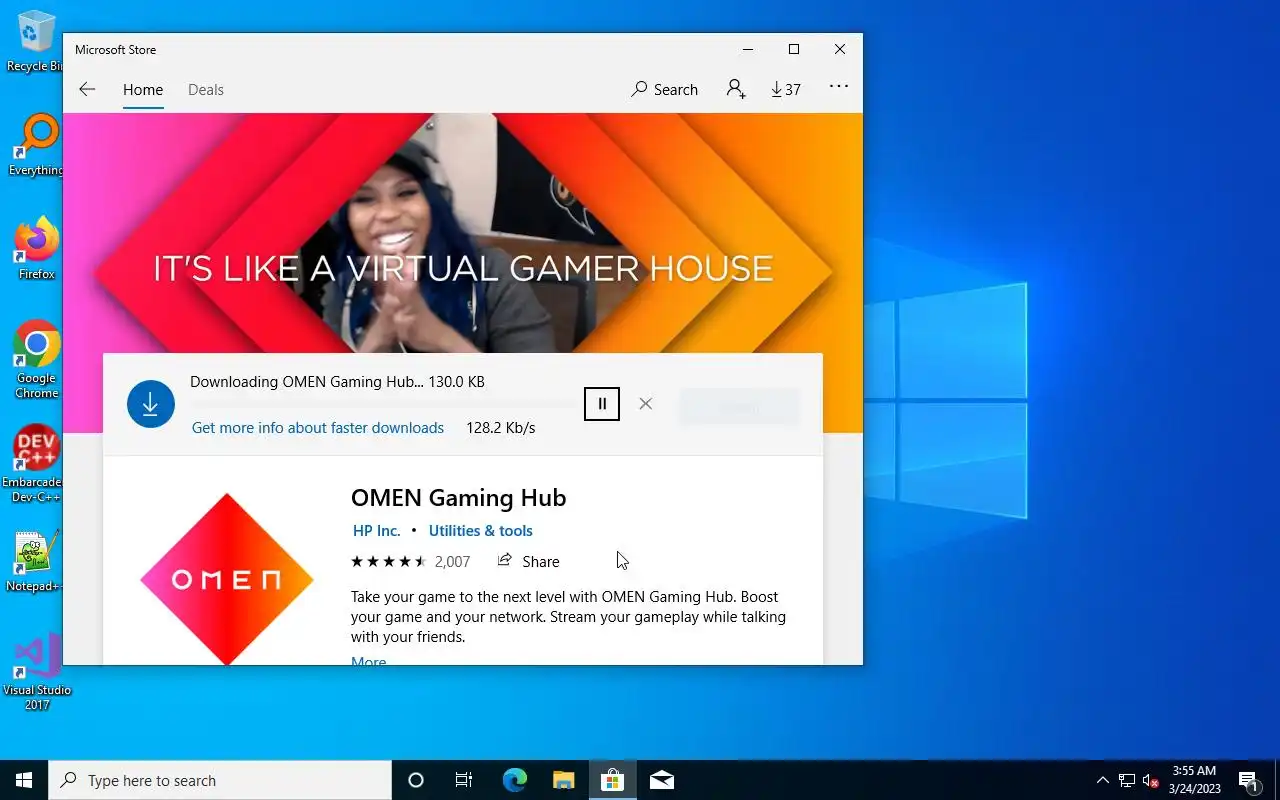Select the Google Chrome desktop shortcut
The image size is (1280, 800).
(x=37, y=359)
